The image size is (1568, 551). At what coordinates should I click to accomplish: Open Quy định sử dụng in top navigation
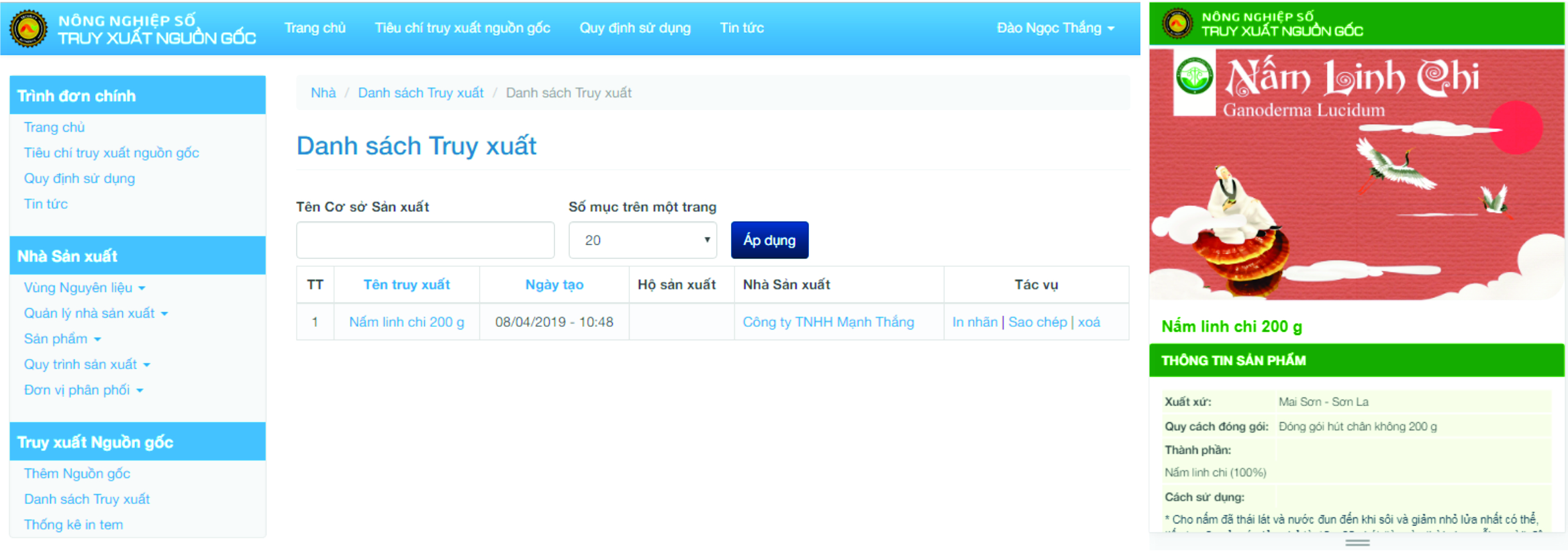click(x=635, y=28)
